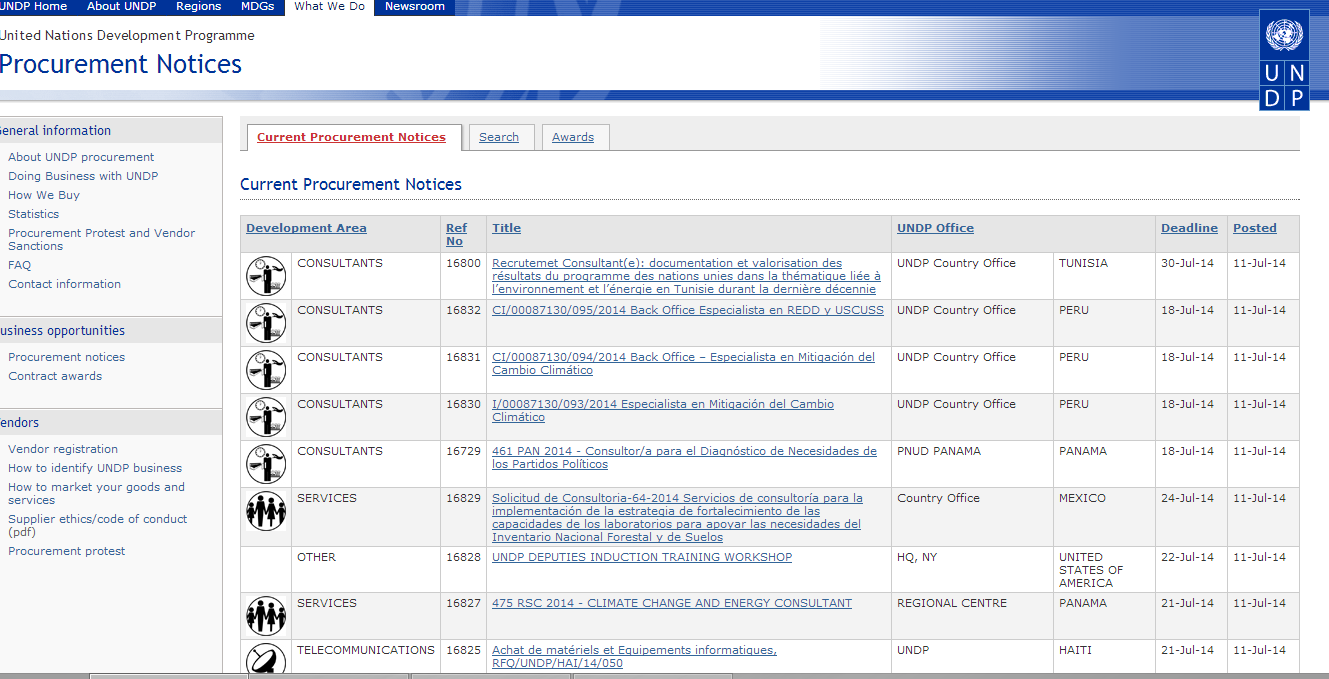Click the UNDP logo in header

tap(1284, 62)
